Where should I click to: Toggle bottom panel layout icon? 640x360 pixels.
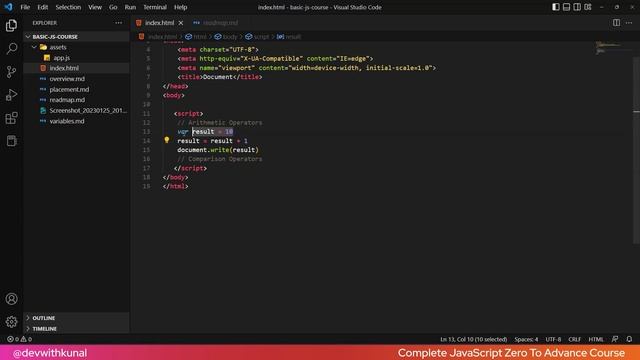coord(566,7)
